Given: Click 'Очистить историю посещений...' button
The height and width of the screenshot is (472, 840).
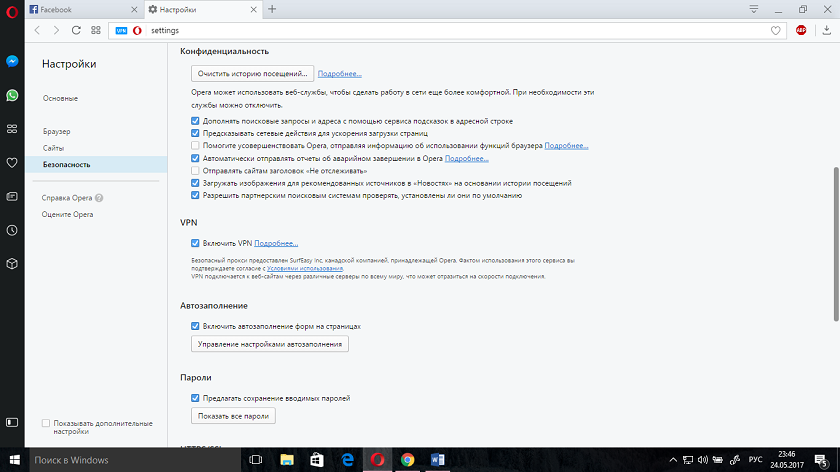Looking at the screenshot, I should coord(253,73).
